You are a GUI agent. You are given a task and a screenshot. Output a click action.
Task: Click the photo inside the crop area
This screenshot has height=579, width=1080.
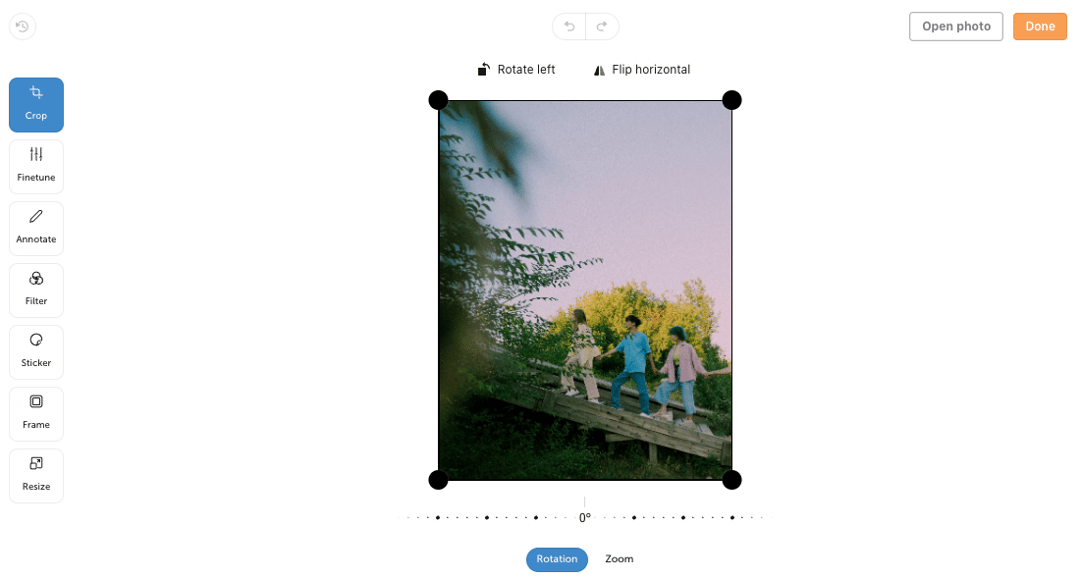tap(585, 290)
